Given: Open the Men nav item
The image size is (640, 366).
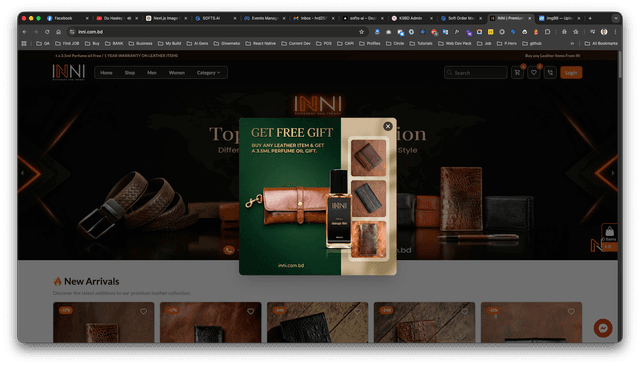Looking at the screenshot, I should (152, 73).
